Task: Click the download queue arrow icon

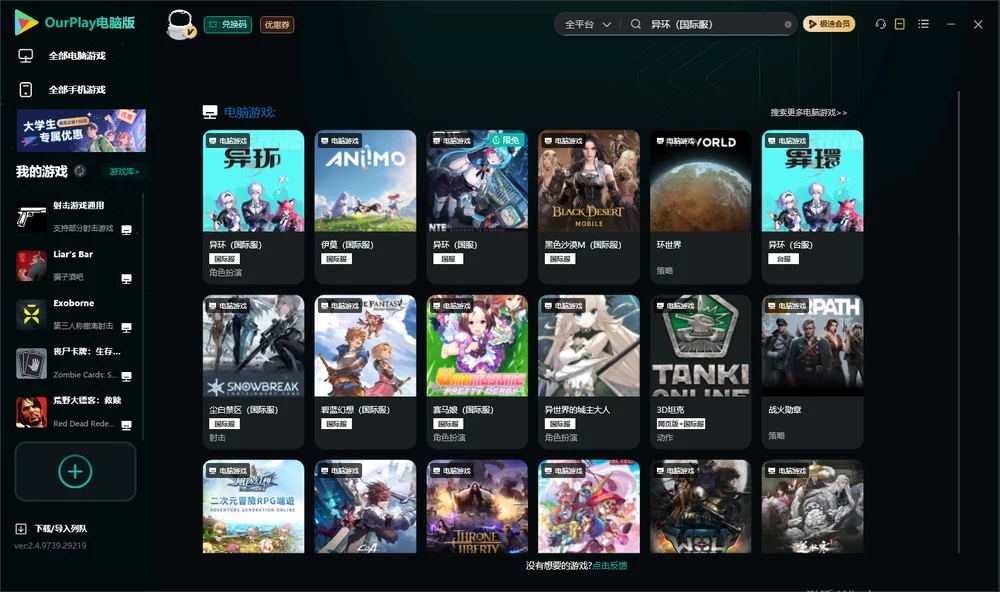Action: [x=20, y=528]
